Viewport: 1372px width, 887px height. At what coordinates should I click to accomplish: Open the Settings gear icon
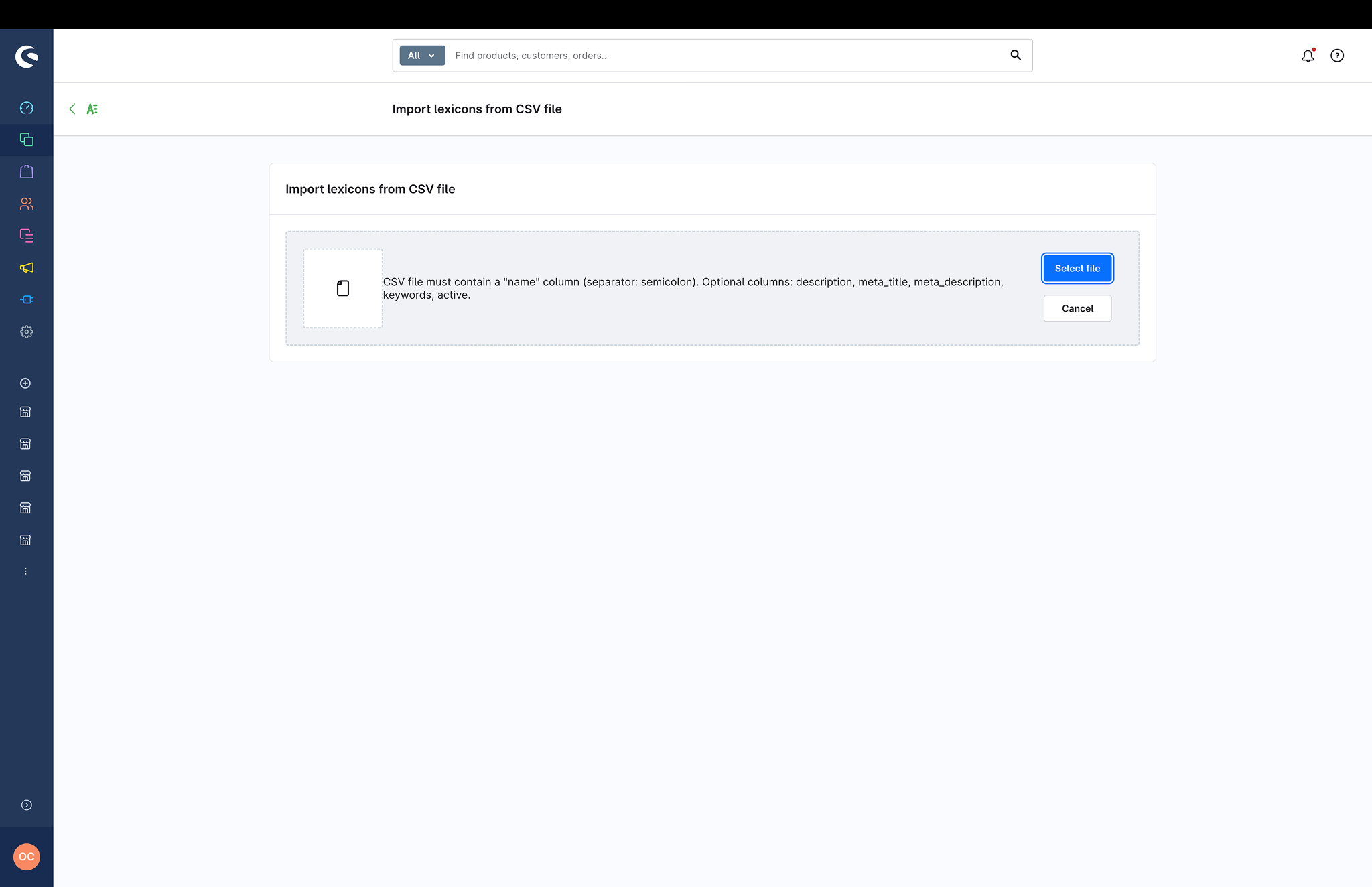27,332
